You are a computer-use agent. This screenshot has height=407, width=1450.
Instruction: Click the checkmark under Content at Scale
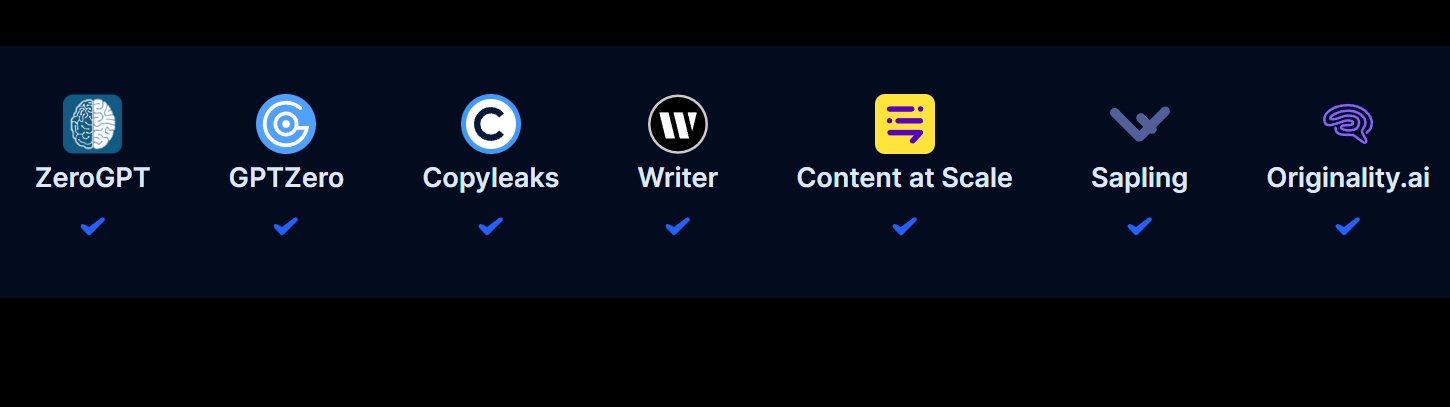coord(905,227)
